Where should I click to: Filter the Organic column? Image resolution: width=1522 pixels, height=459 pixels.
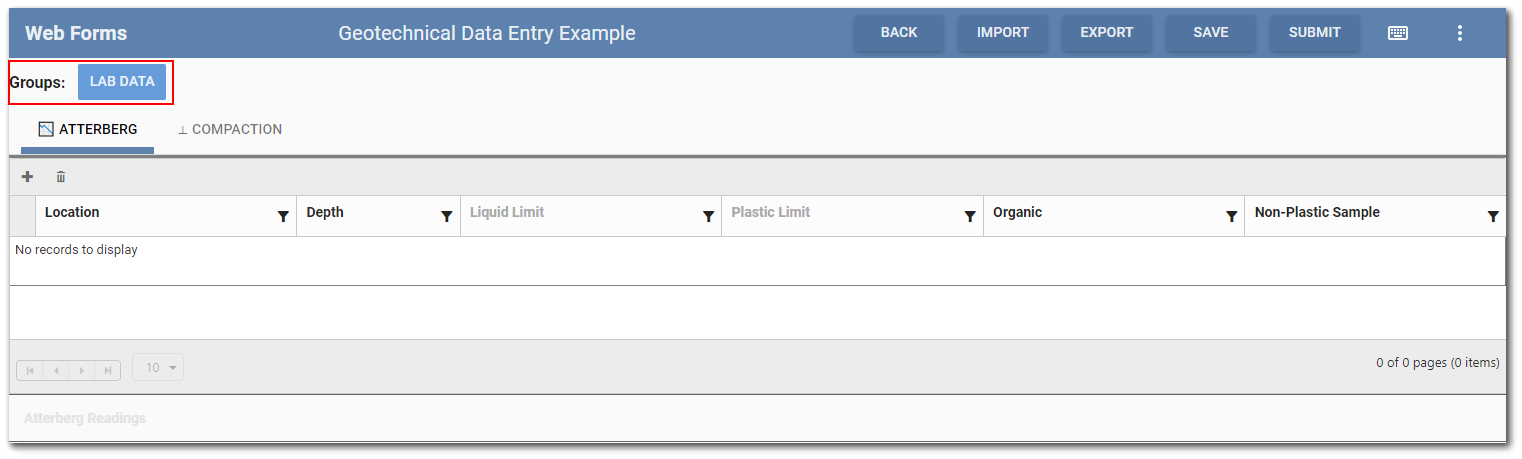1231,216
